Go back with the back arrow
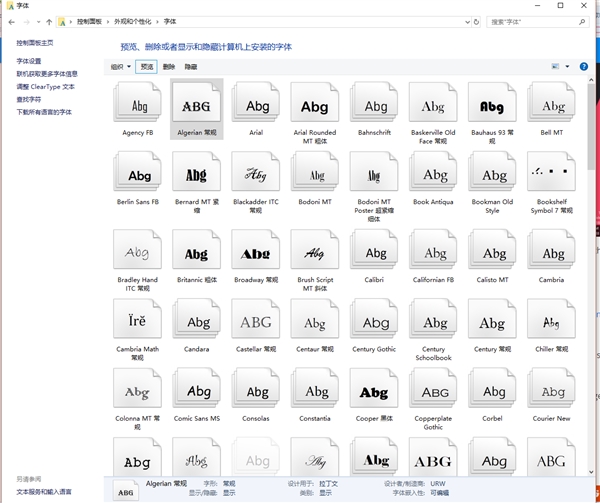 point(11,22)
